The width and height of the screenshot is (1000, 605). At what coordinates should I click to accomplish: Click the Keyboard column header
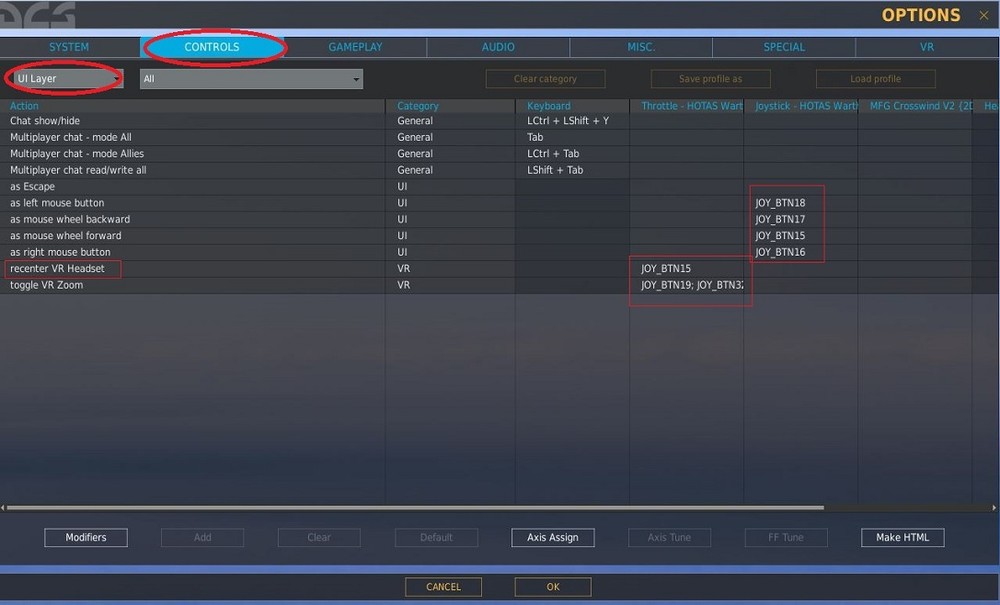click(572, 106)
